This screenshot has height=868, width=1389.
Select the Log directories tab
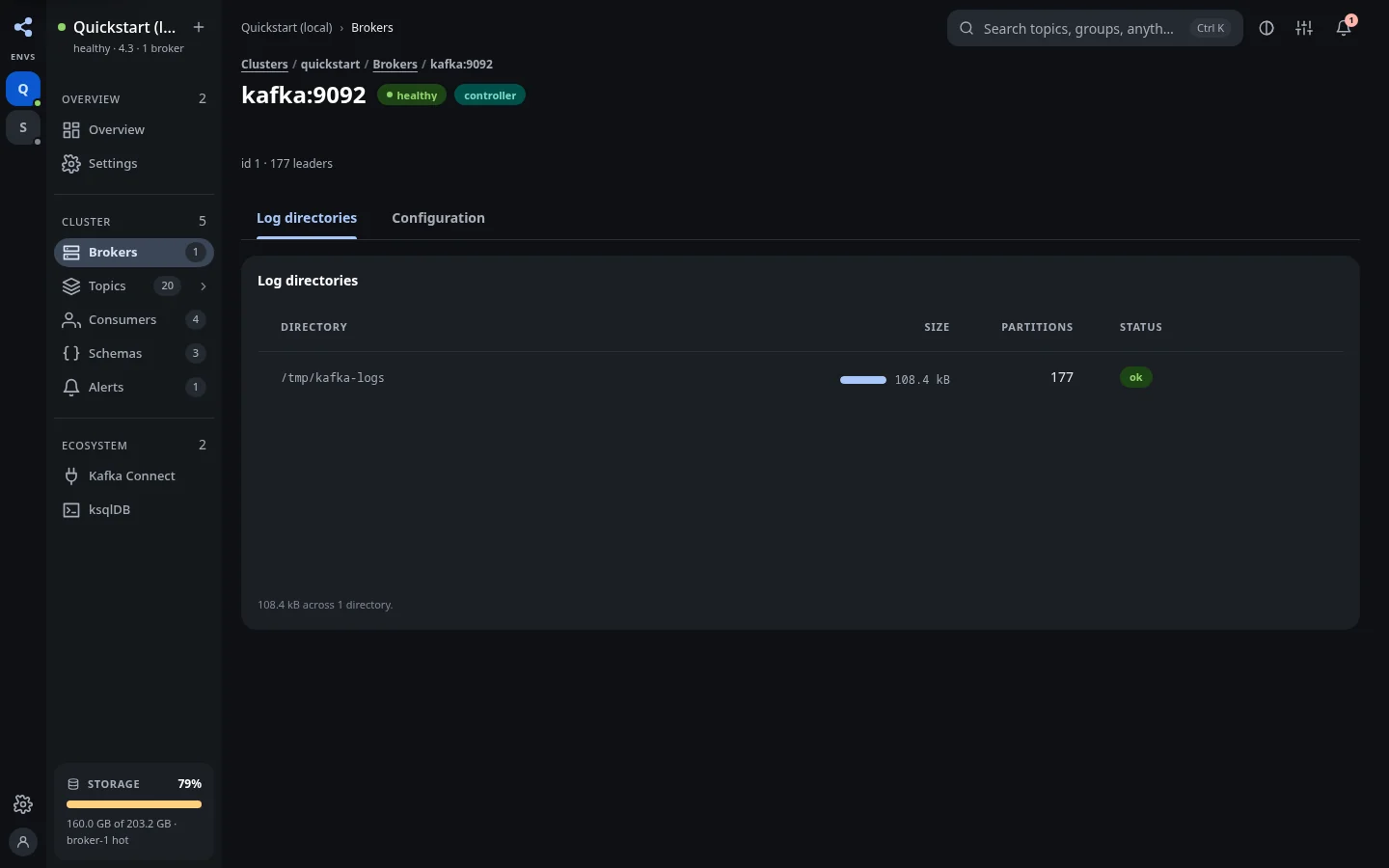307,218
